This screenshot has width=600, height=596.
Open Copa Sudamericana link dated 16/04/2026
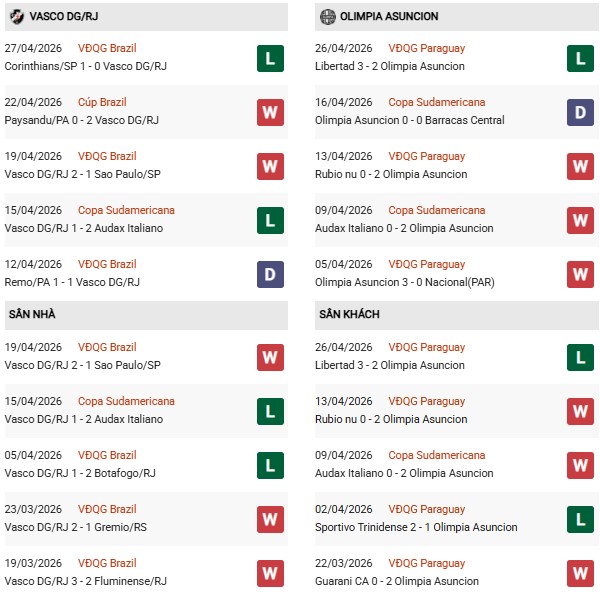pyautogui.click(x=437, y=102)
